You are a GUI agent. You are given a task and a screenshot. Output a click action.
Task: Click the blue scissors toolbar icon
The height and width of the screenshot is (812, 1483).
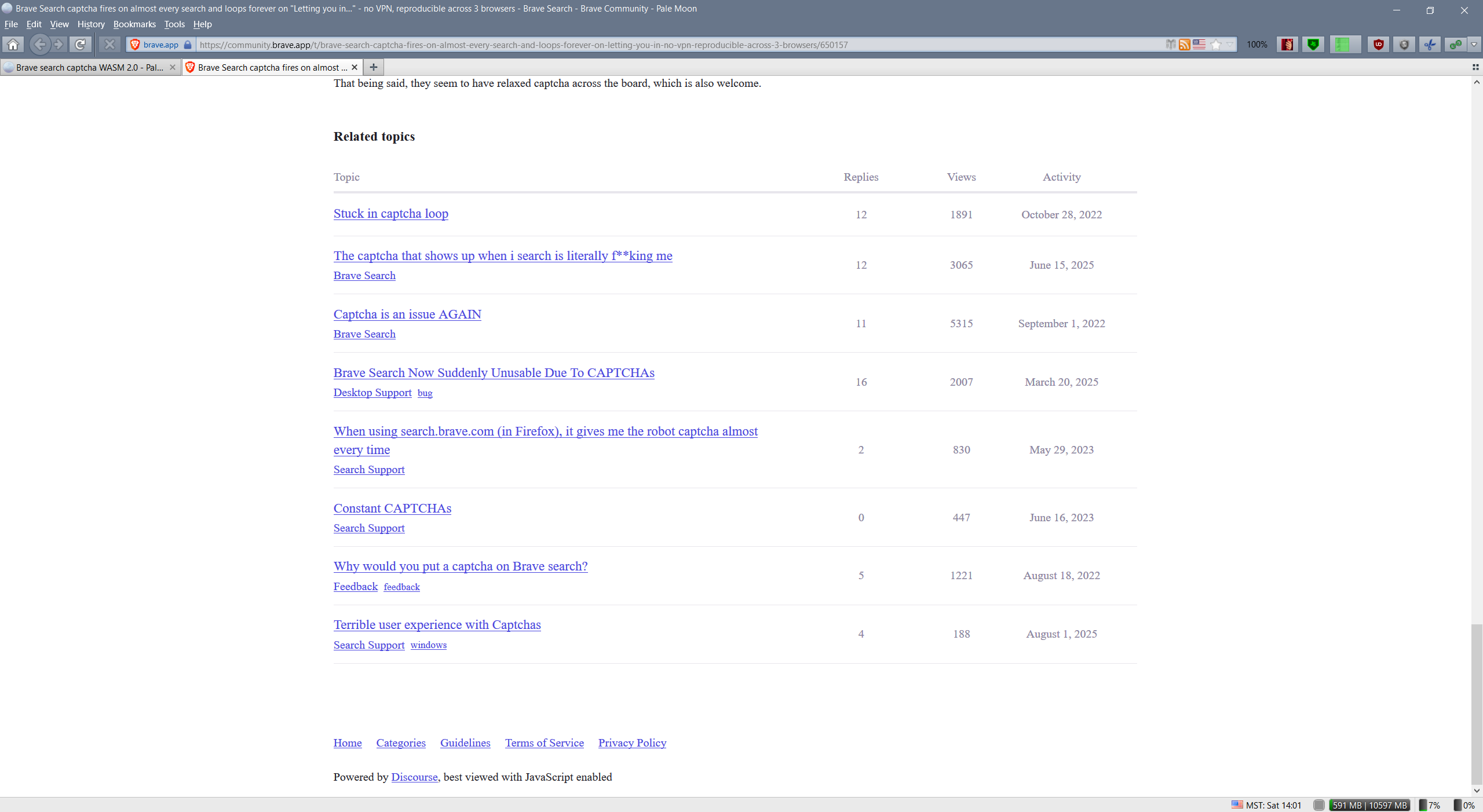click(1430, 45)
